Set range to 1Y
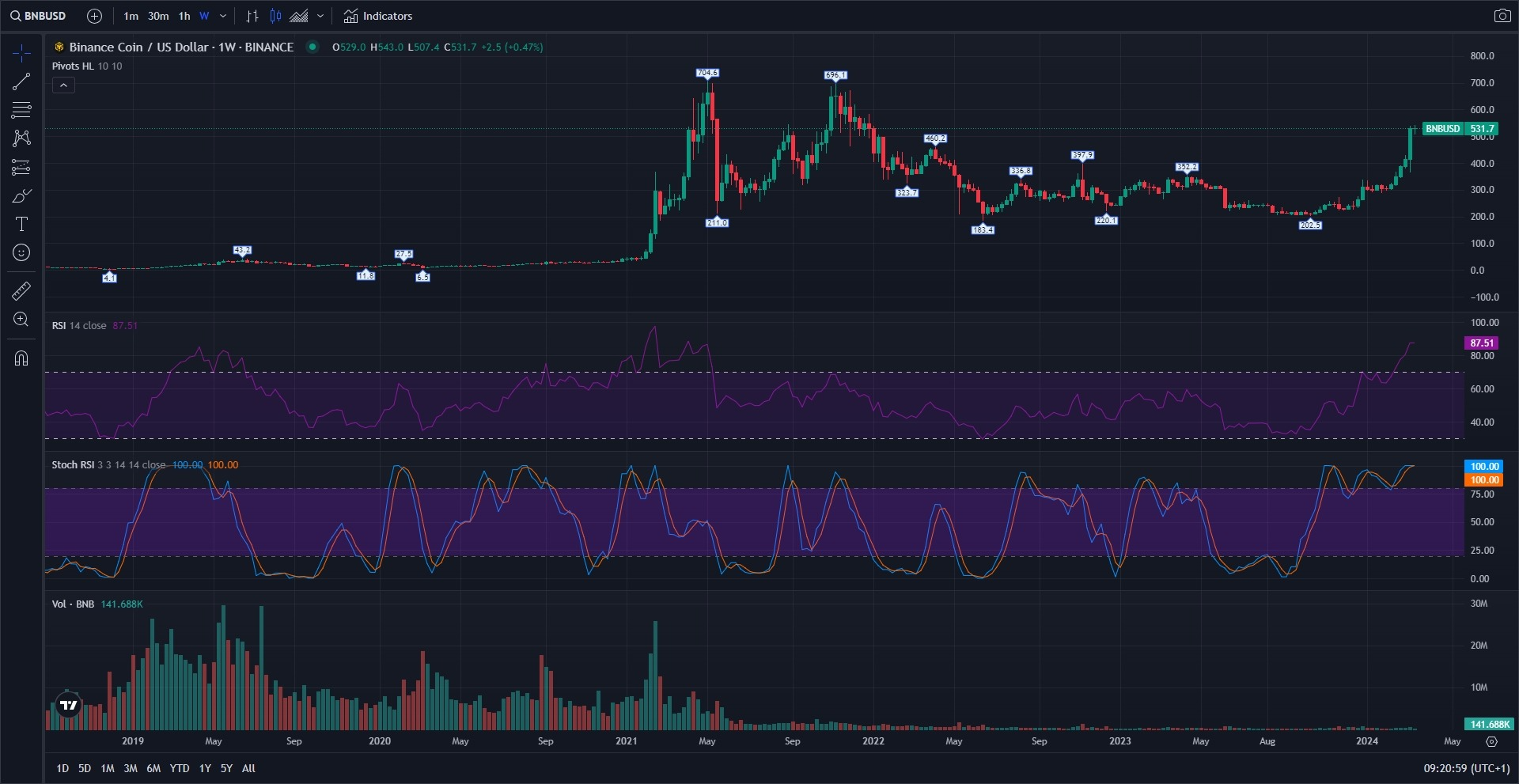Screen dimensions: 1519x784 [205, 768]
